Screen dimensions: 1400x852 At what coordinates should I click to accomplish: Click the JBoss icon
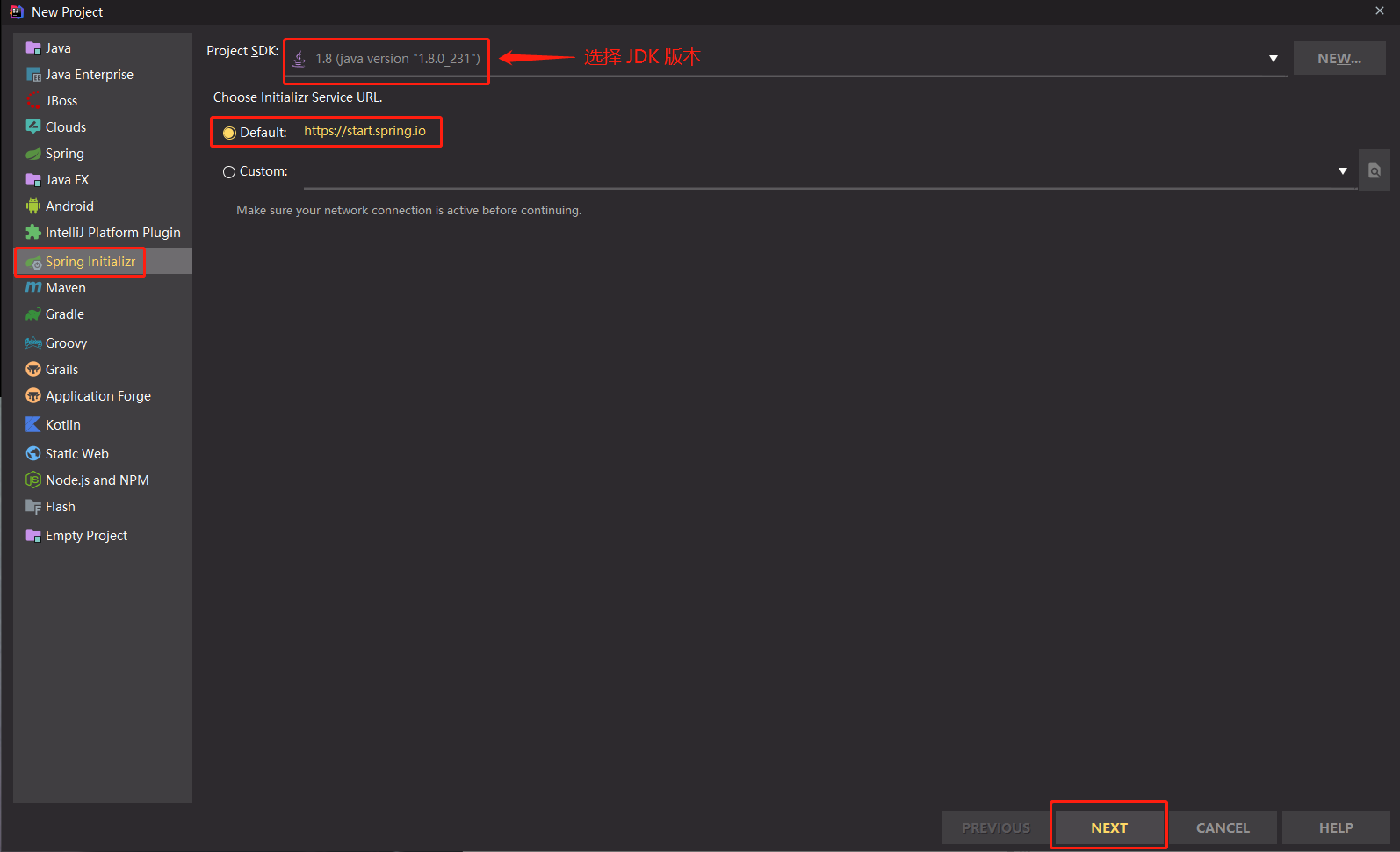[x=33, y=101]
